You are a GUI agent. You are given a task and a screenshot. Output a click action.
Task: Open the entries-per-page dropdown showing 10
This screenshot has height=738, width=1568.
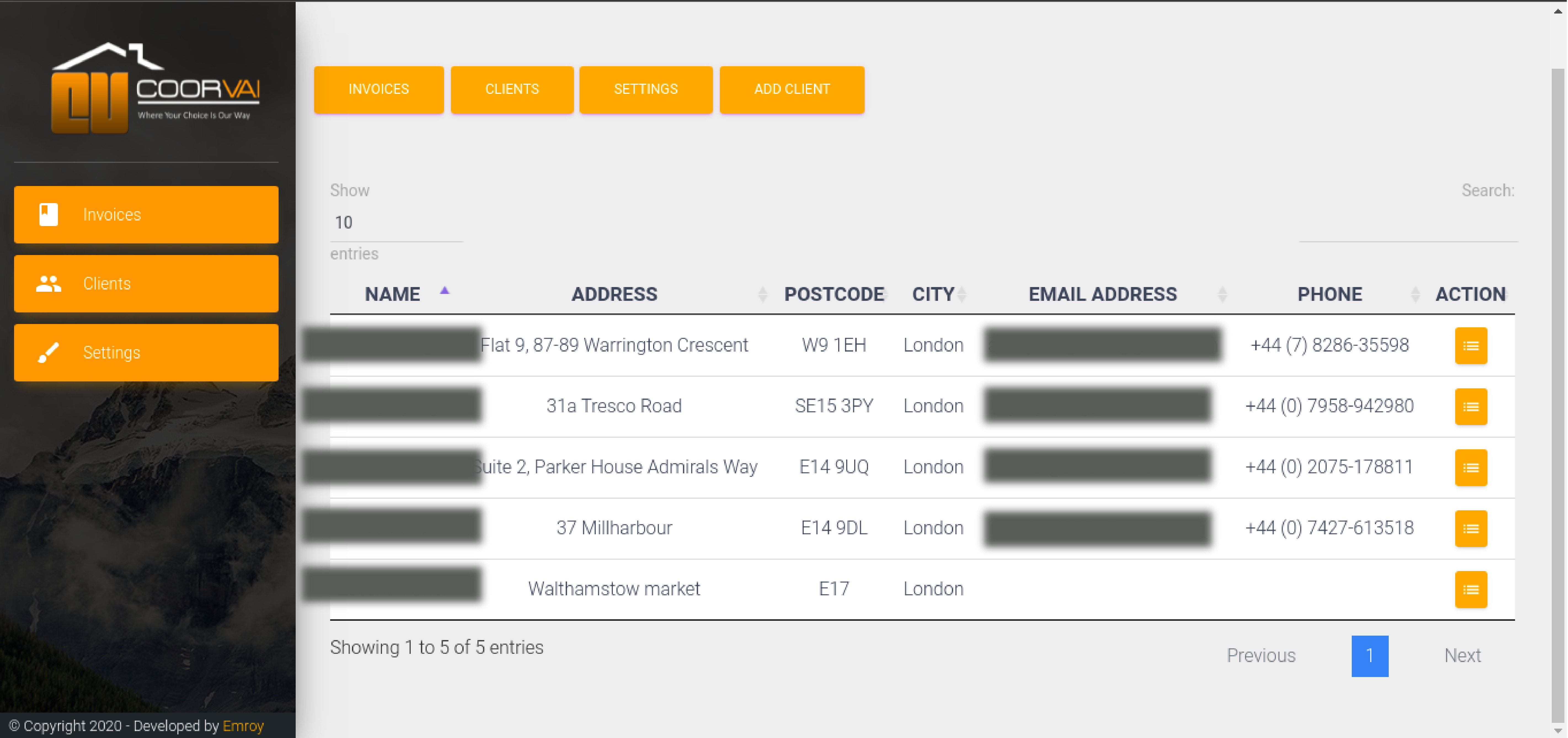396,223
